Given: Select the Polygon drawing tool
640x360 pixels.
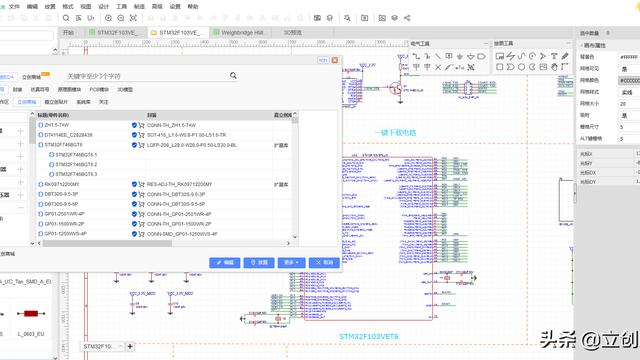Looking at the screenshot, I should 511,67.
